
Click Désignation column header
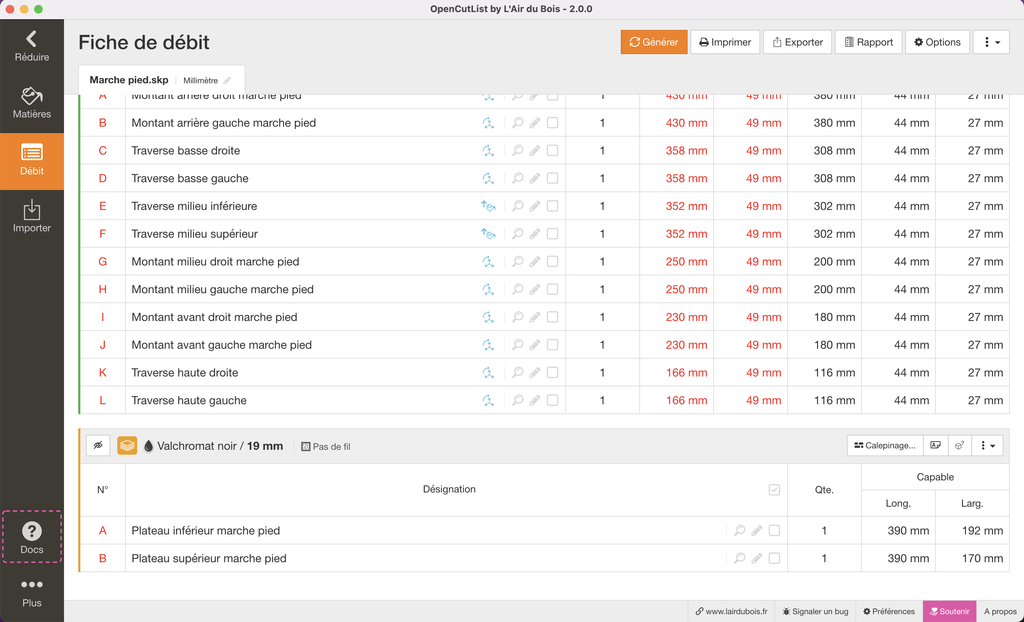pos(449,489)
